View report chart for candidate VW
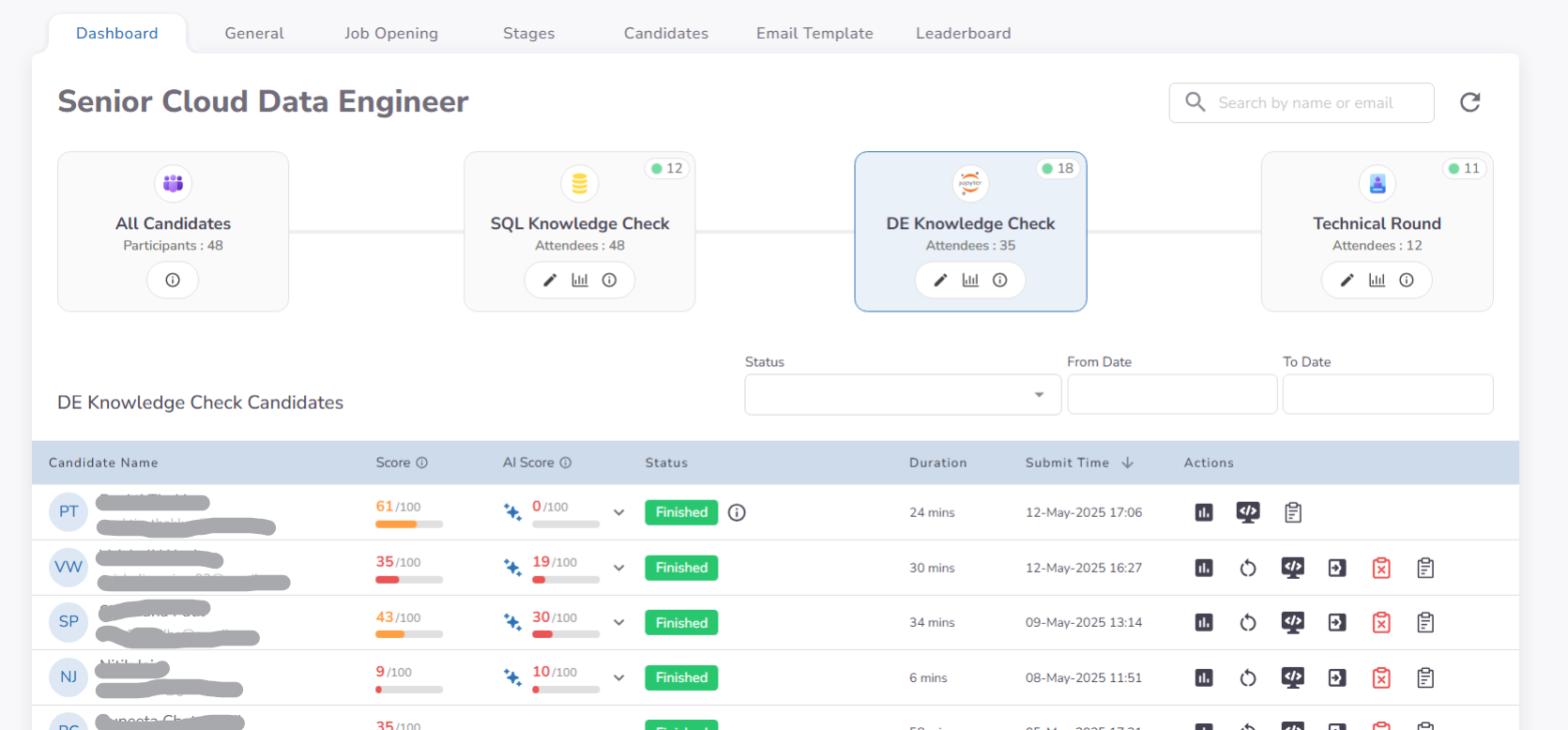Screen dimensions: 1568x730 click(x=1204, y=568)
